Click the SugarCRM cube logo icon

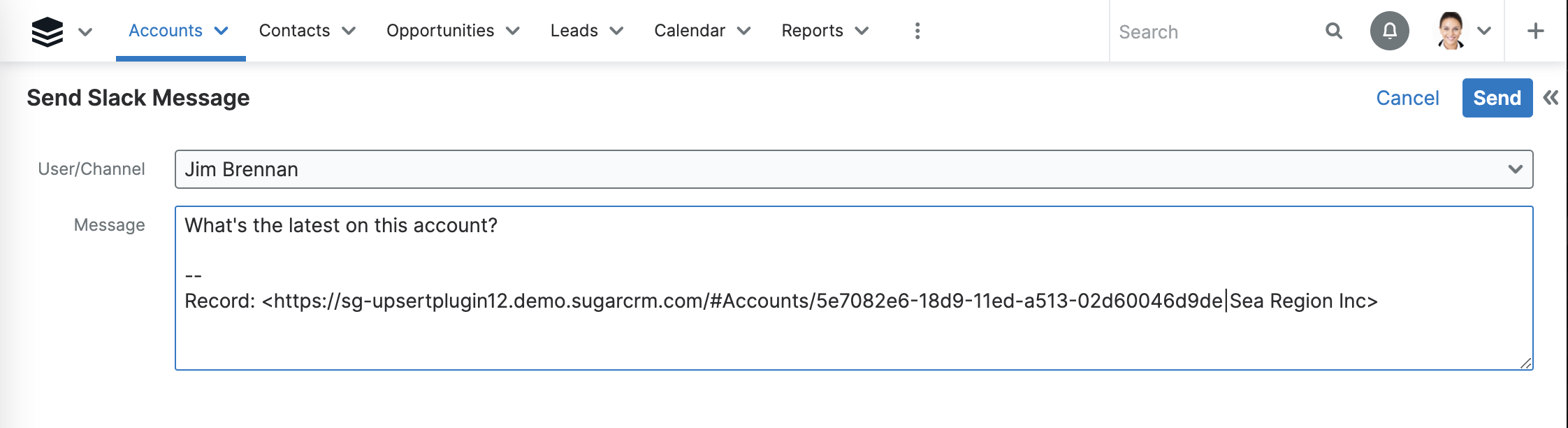coord(48,30)
